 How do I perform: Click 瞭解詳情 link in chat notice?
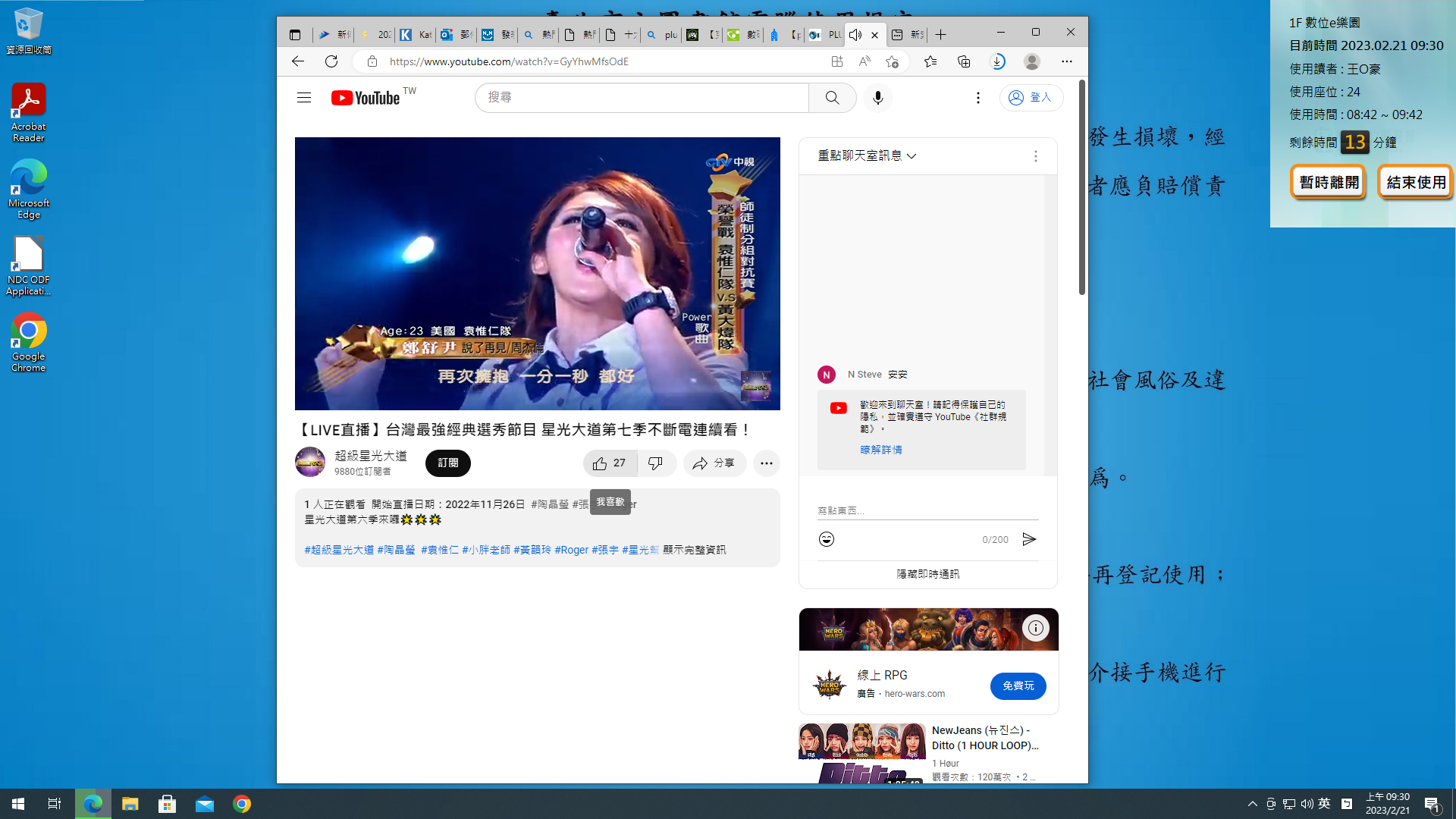point(881,450)
